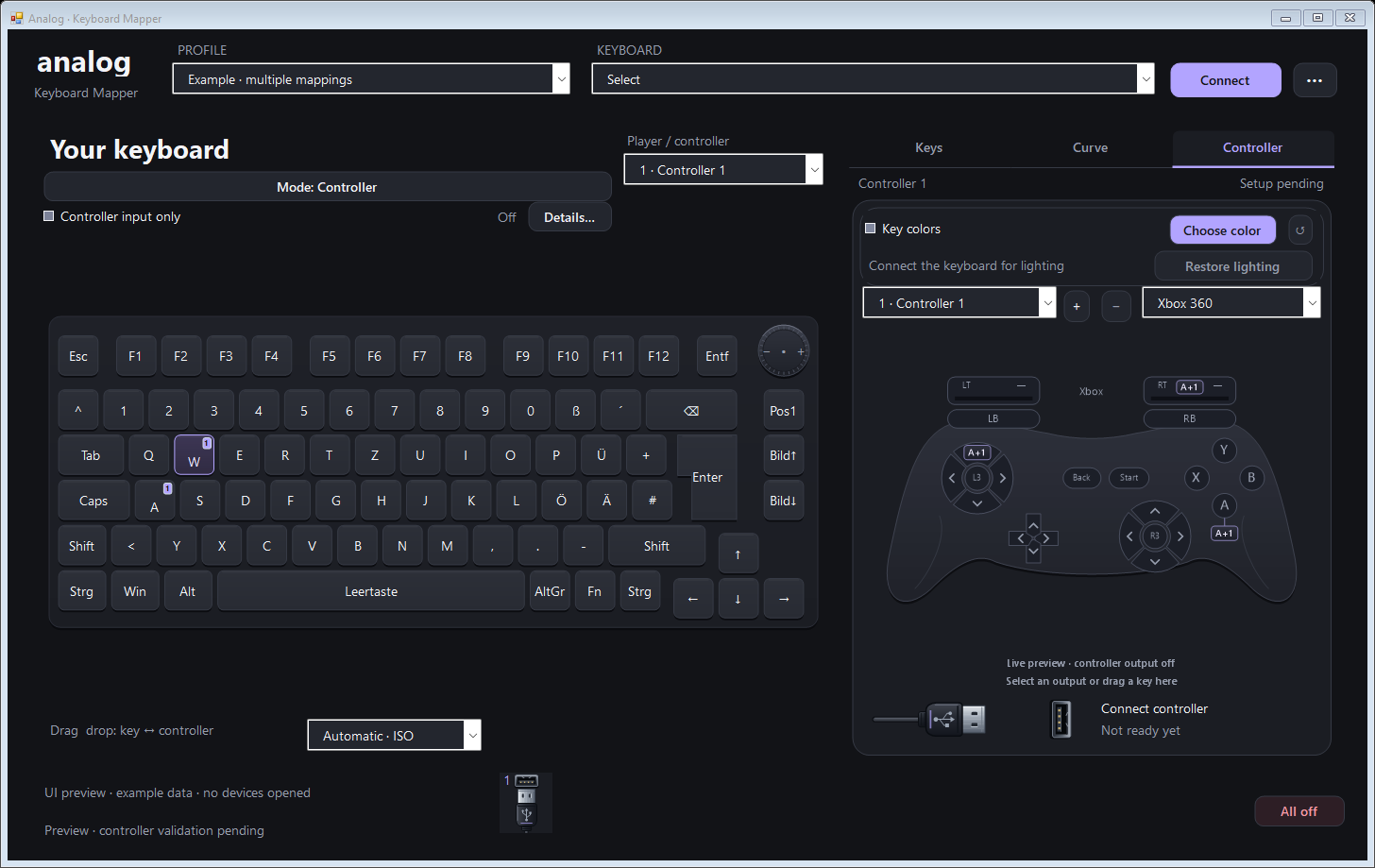Screen dimensions: 1375x868
Task: Open the Automatic · ISO layout dropdown
Action: tap(394, 736)
